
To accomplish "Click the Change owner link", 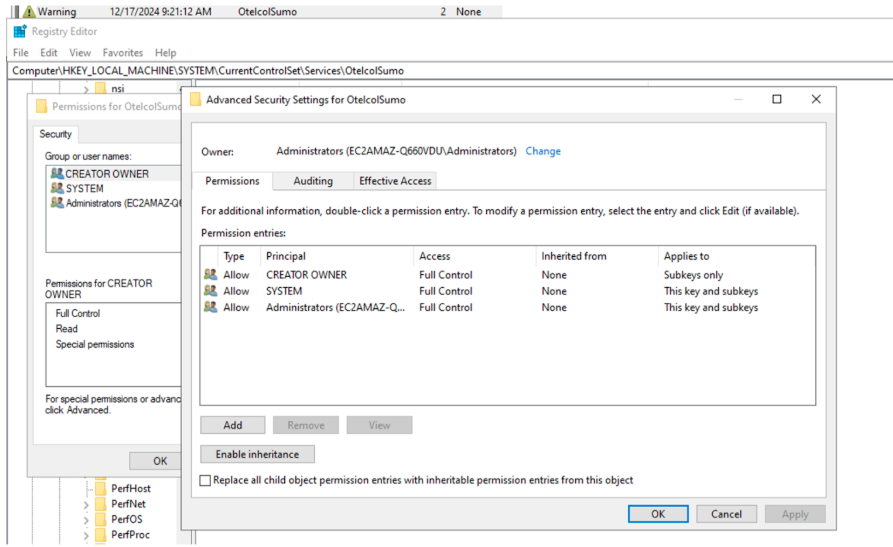I will click(x=543, y=151).
